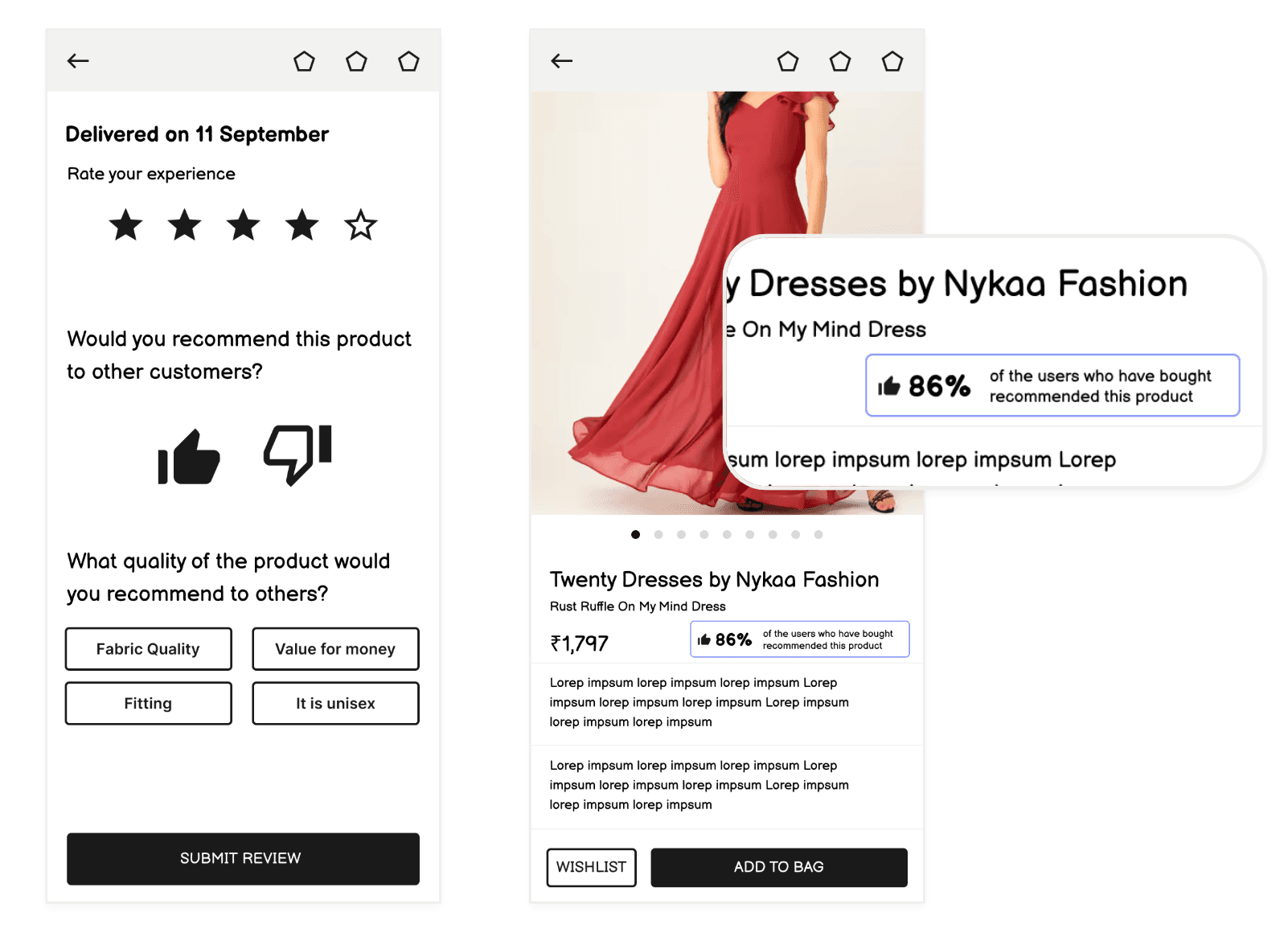Image resolution: width=1288 pixels, height=933 pixels.
Task: Rate the experience two stars
Action: coord(185,225)
